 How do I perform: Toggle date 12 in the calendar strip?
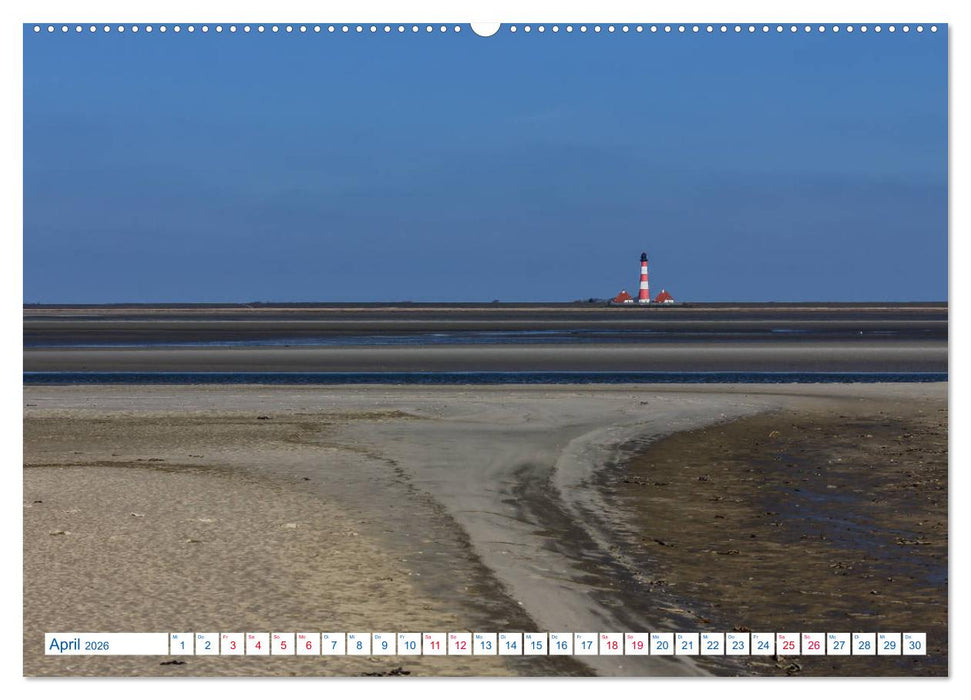coord(462,644)
